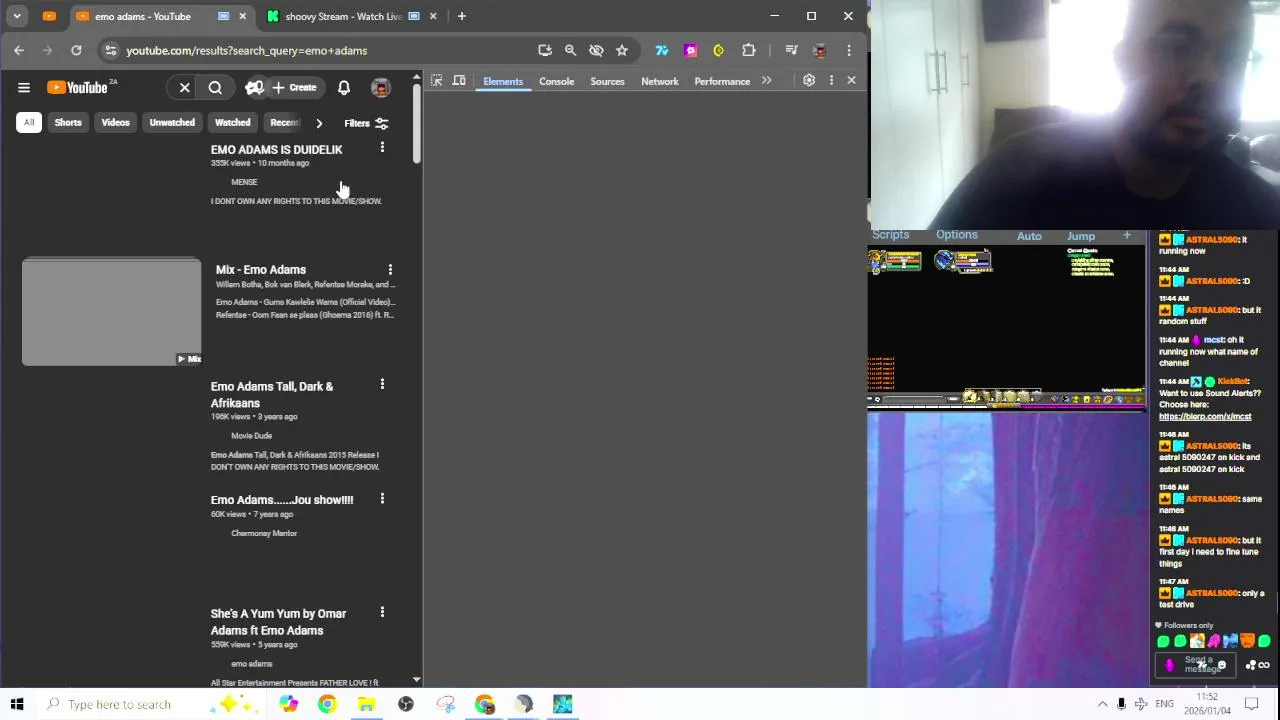1280x720 pixels.
Task: Open the YouTube guide hamburger menu
Action: pos(24,88)
